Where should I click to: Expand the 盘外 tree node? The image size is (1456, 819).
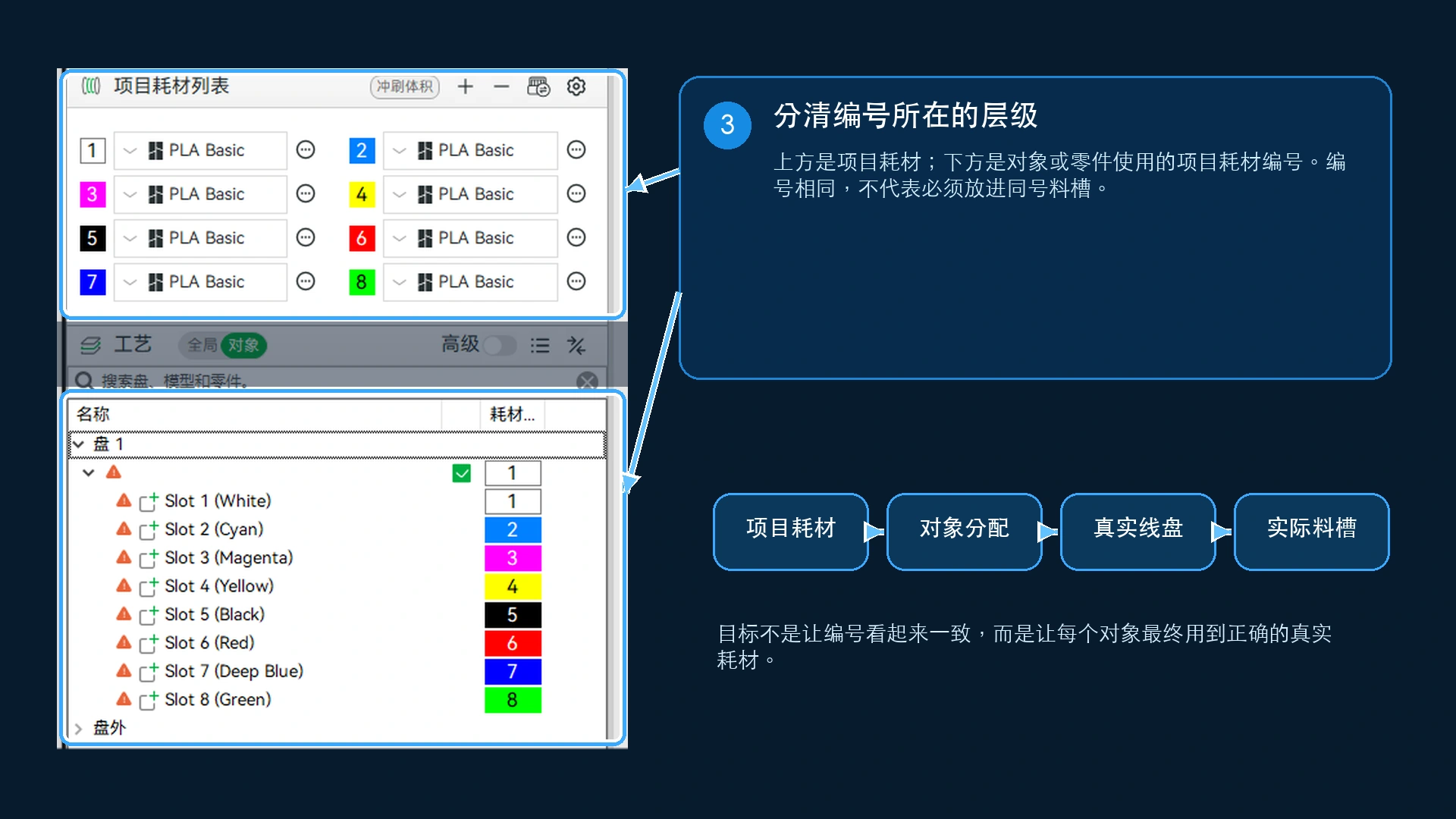point(78,728)
